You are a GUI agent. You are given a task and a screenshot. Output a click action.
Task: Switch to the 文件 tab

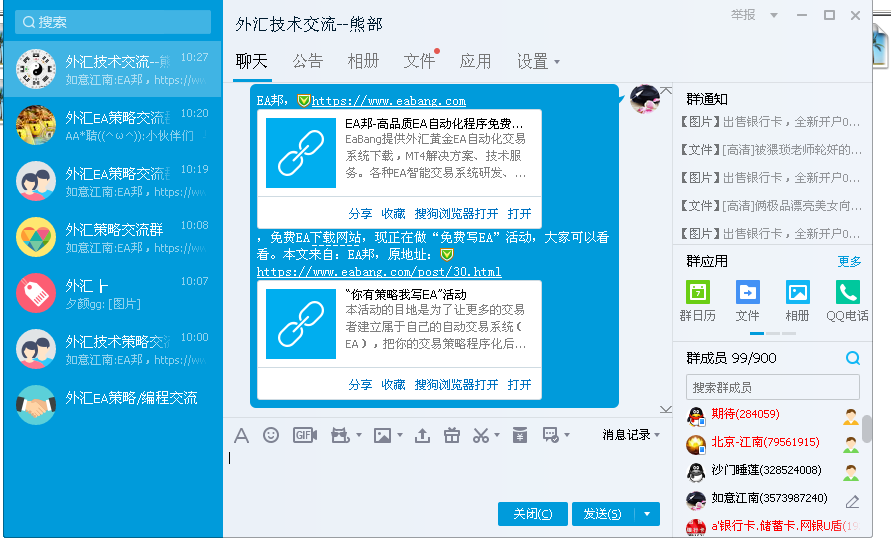pyautogui.click(x=419, y=61)
